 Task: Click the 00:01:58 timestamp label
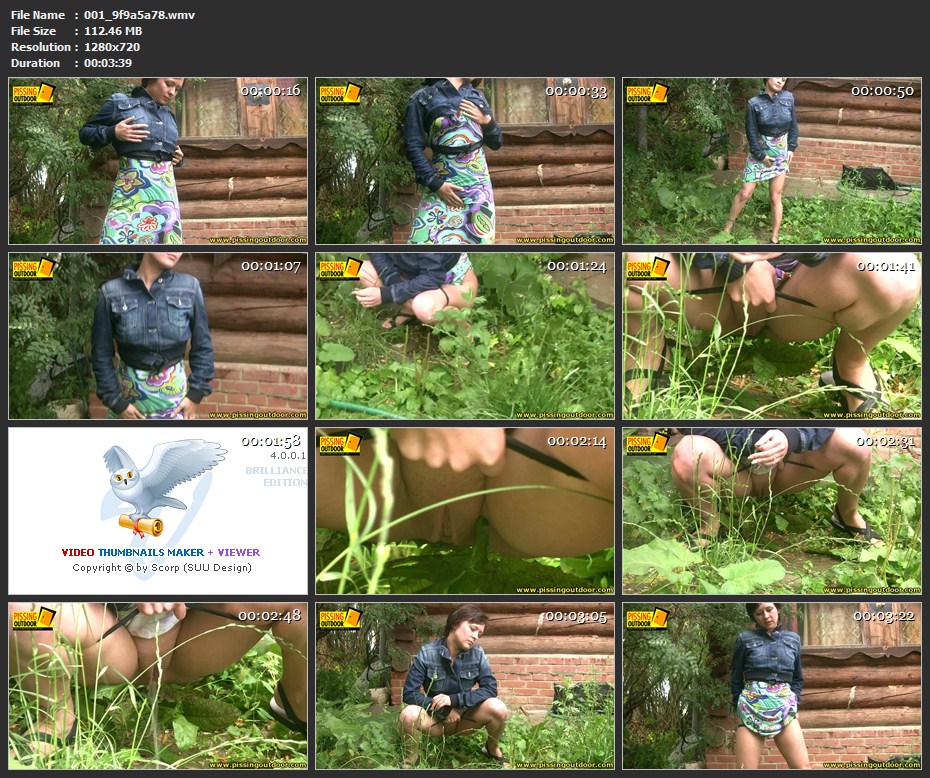pyautogui.click(x=270, y=441)
